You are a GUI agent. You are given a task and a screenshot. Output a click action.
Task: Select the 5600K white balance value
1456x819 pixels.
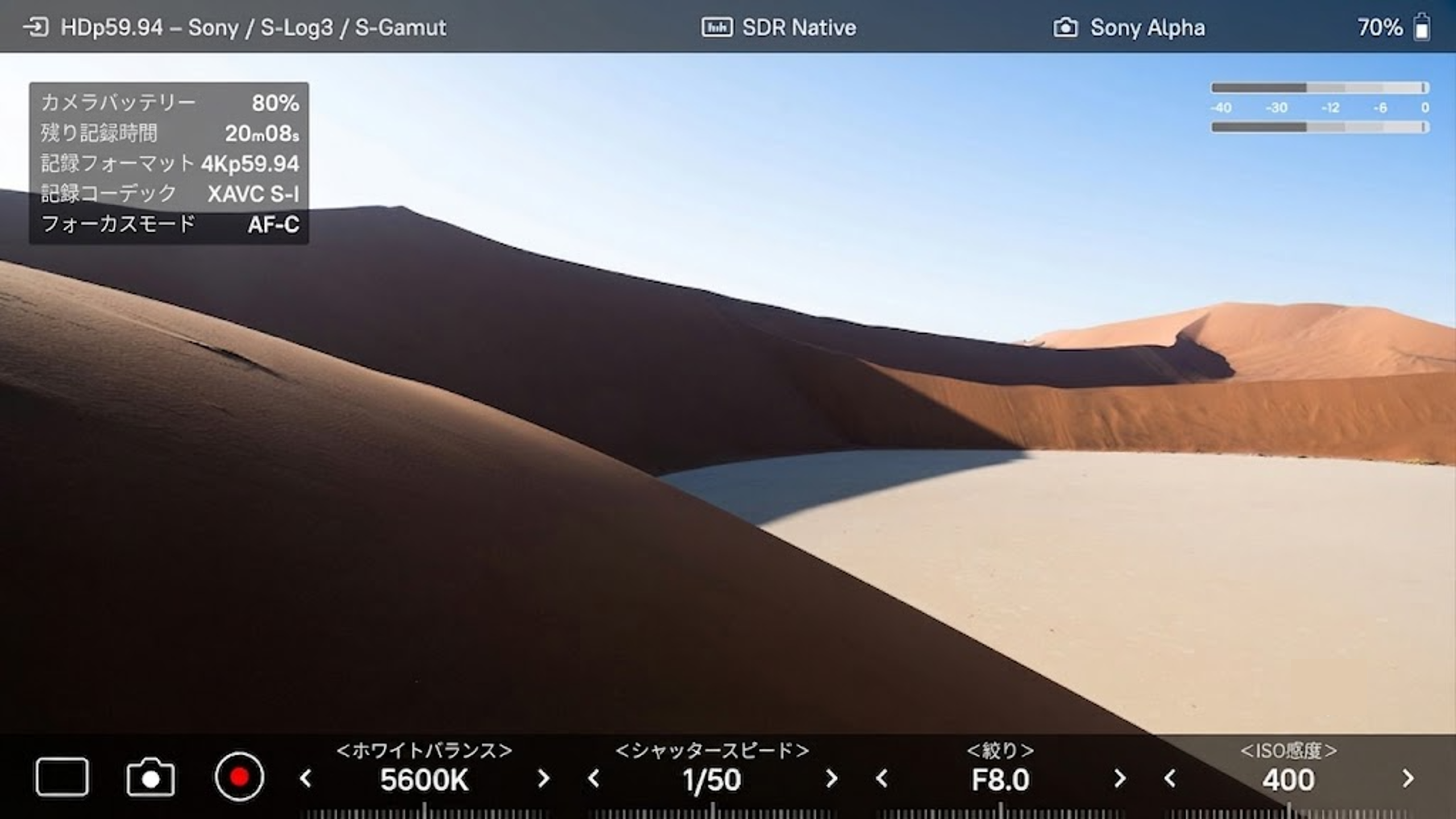424,780
